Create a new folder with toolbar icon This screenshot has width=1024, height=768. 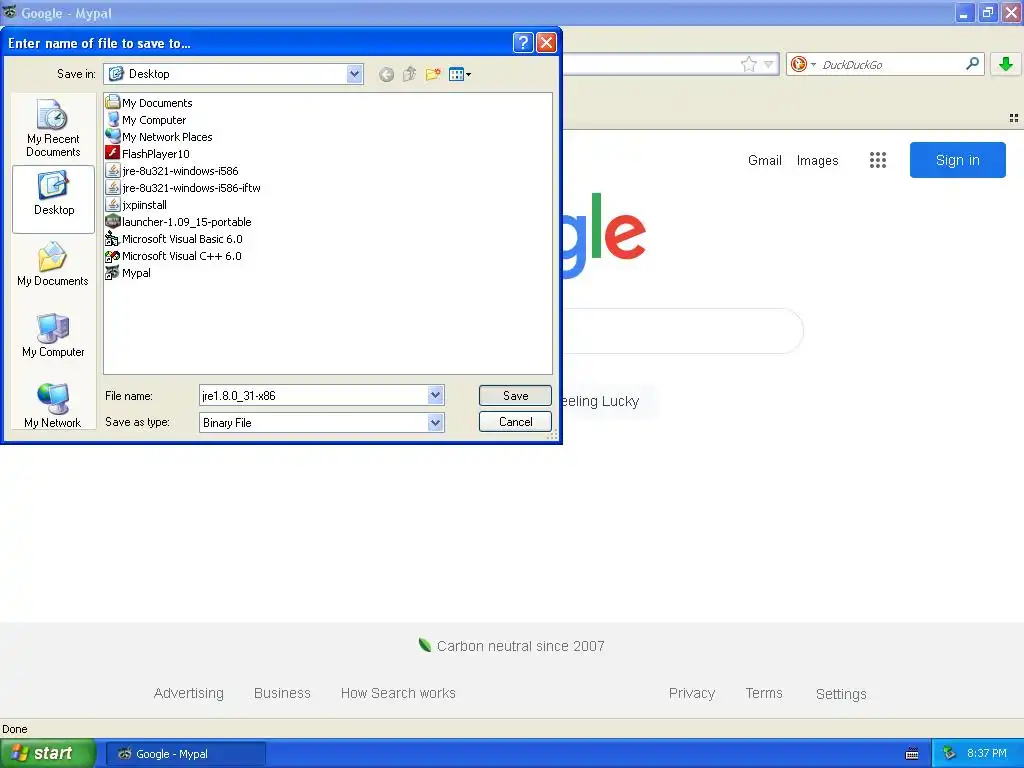(x=433, y=74)
